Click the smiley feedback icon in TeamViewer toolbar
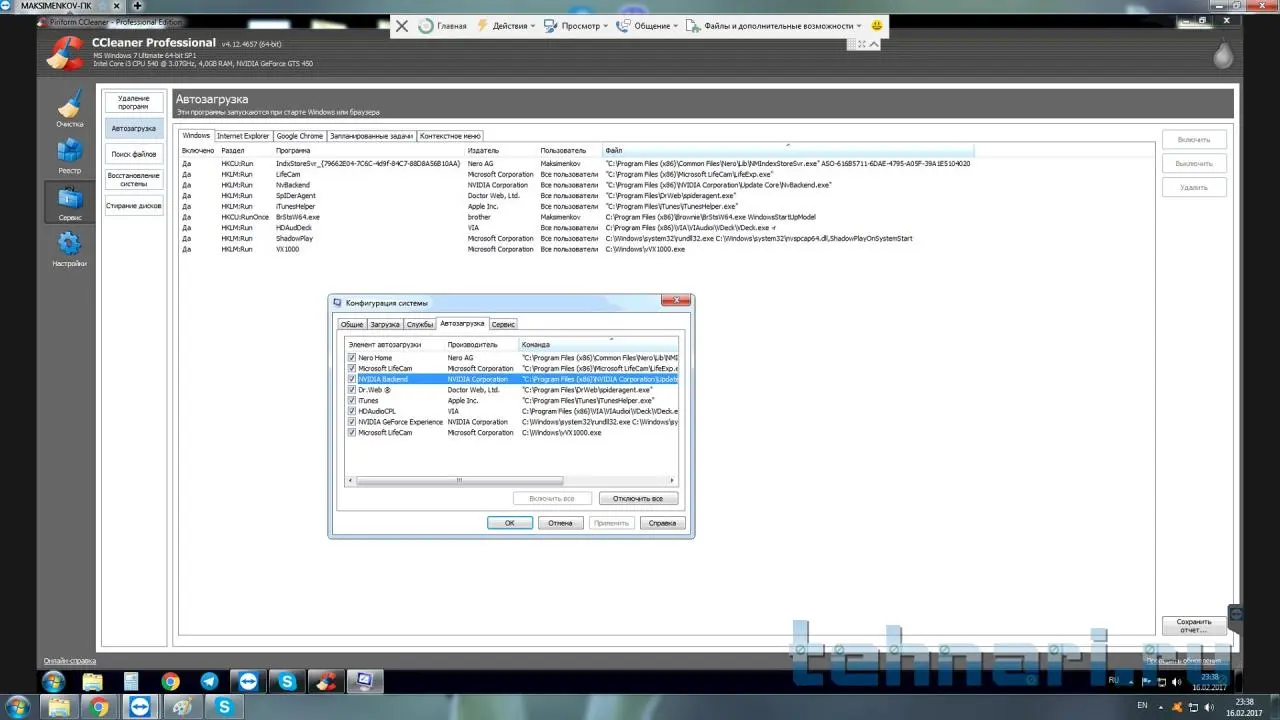This screenshot has width=1280, height=720. [877, 26]
